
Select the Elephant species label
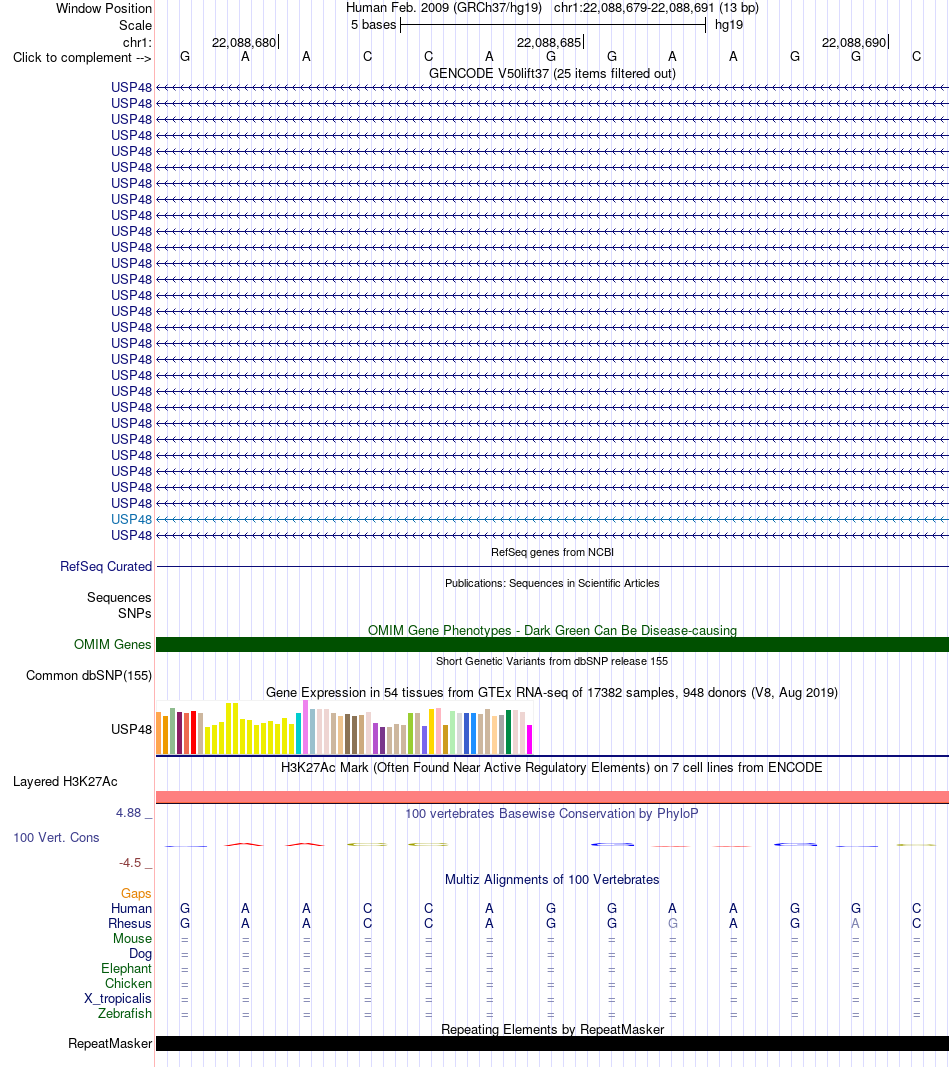click(126, 968)
